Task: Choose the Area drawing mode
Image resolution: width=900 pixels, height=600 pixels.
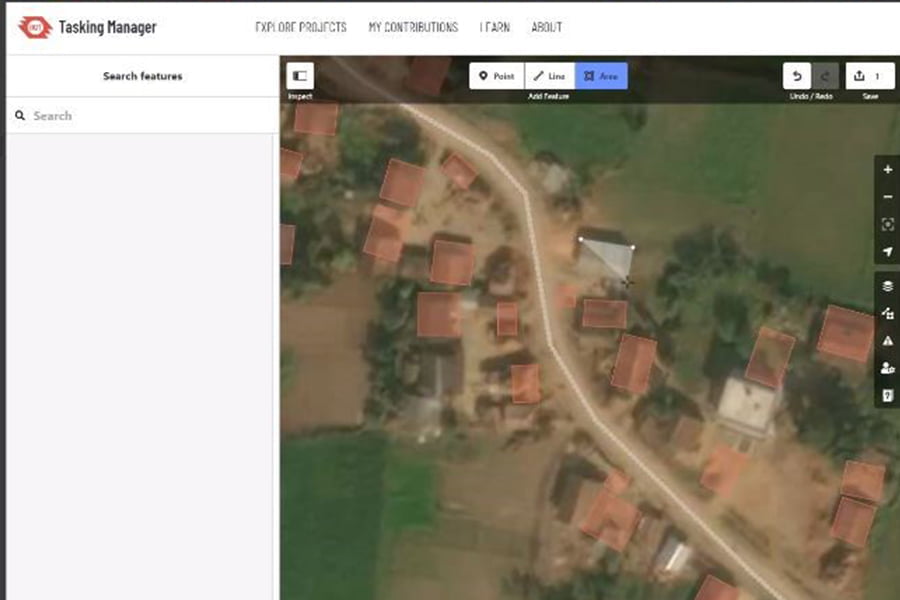Action: pos(601,76)
